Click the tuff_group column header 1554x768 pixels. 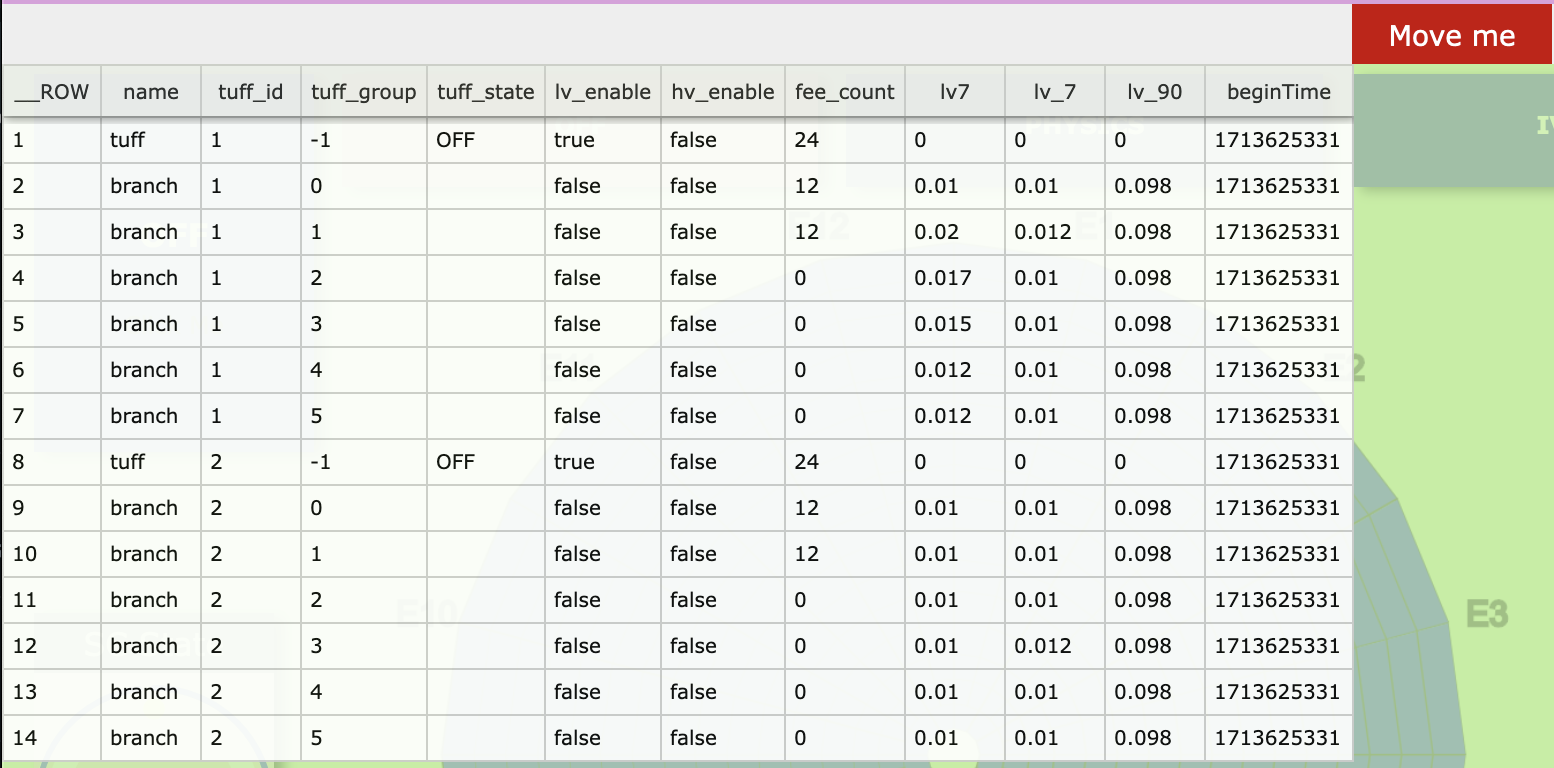click(x=364, y=92)
